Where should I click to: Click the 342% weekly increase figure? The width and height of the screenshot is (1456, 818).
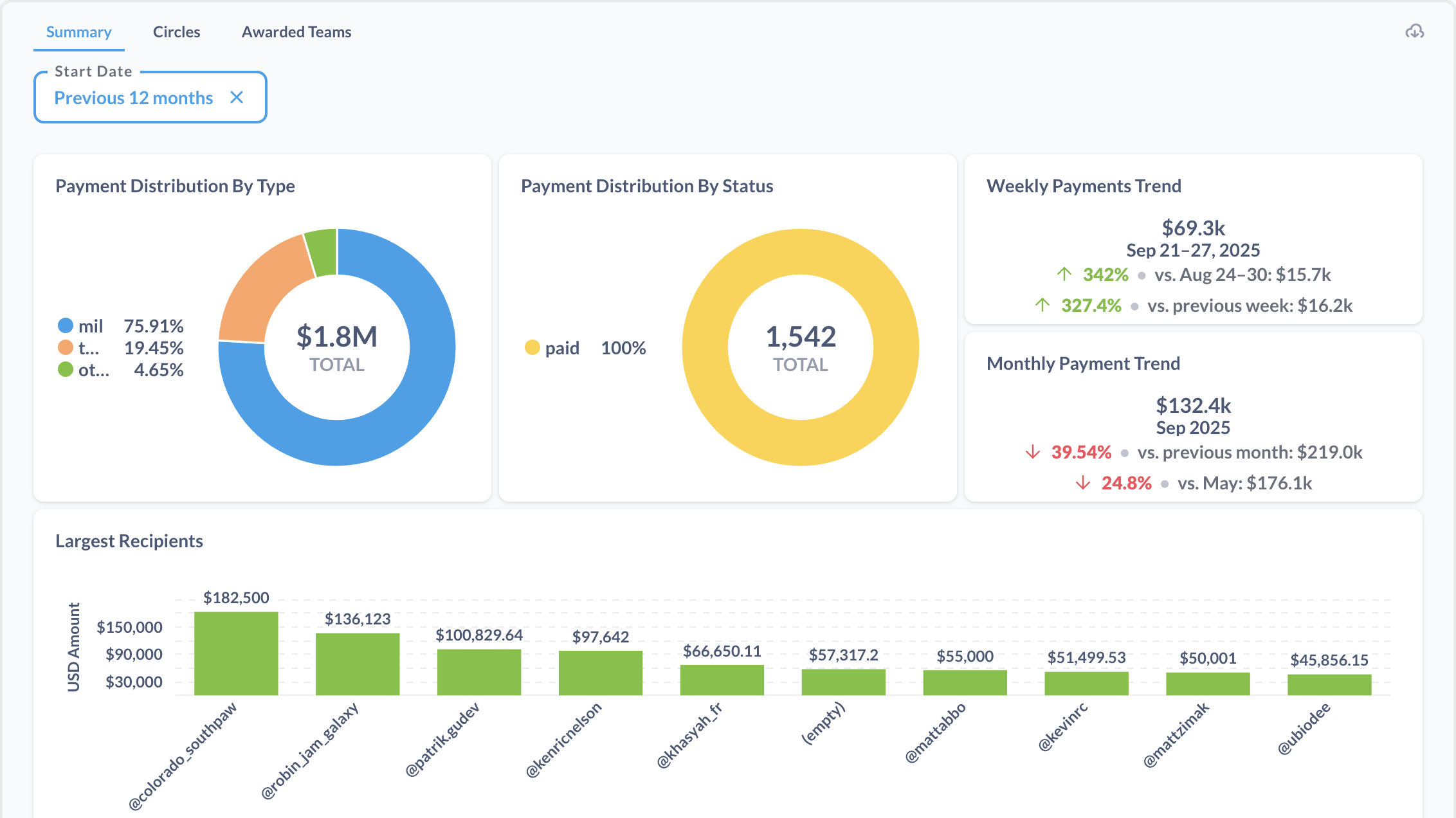tap(1106, 275)
